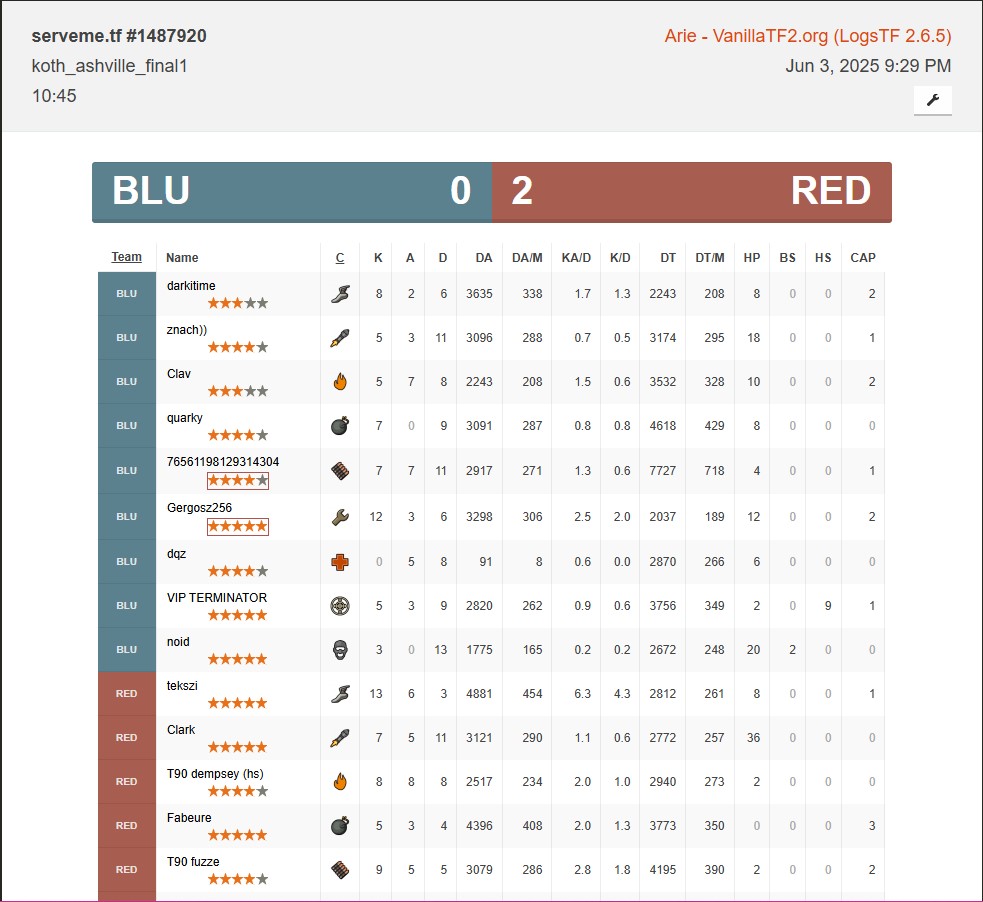
Task: Click Gergosz256's Engineer wrench class icon
Action: pos(340,517)
